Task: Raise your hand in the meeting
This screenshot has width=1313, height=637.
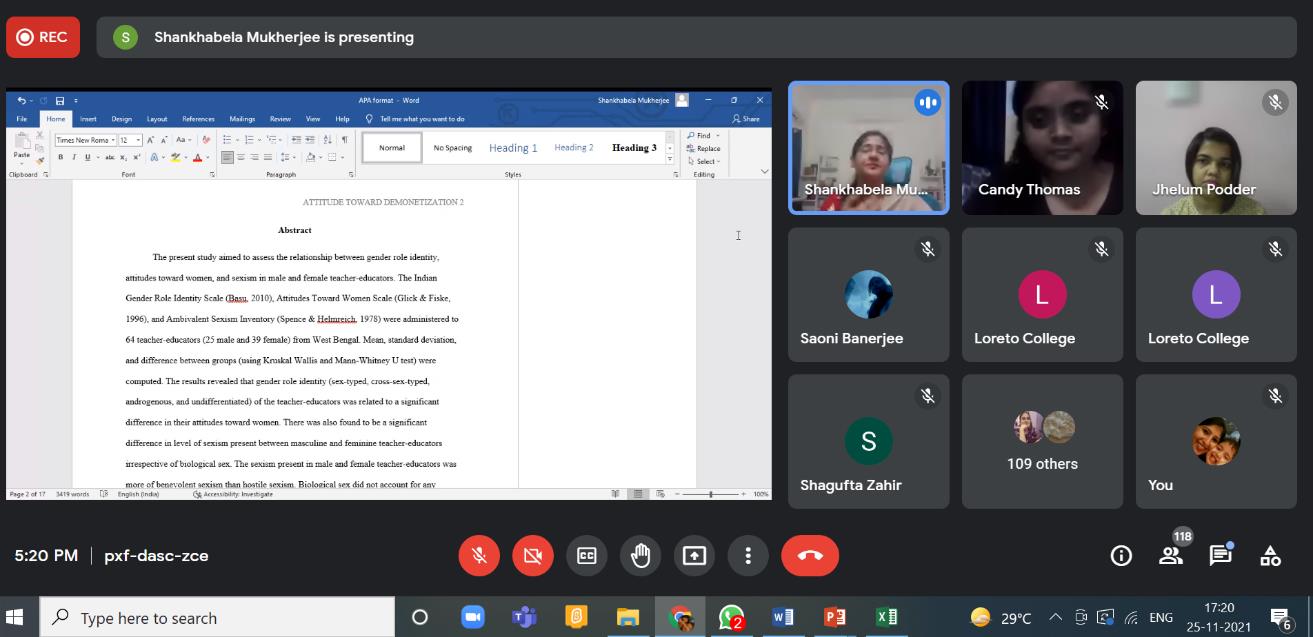Action: [x=641, y=556]
